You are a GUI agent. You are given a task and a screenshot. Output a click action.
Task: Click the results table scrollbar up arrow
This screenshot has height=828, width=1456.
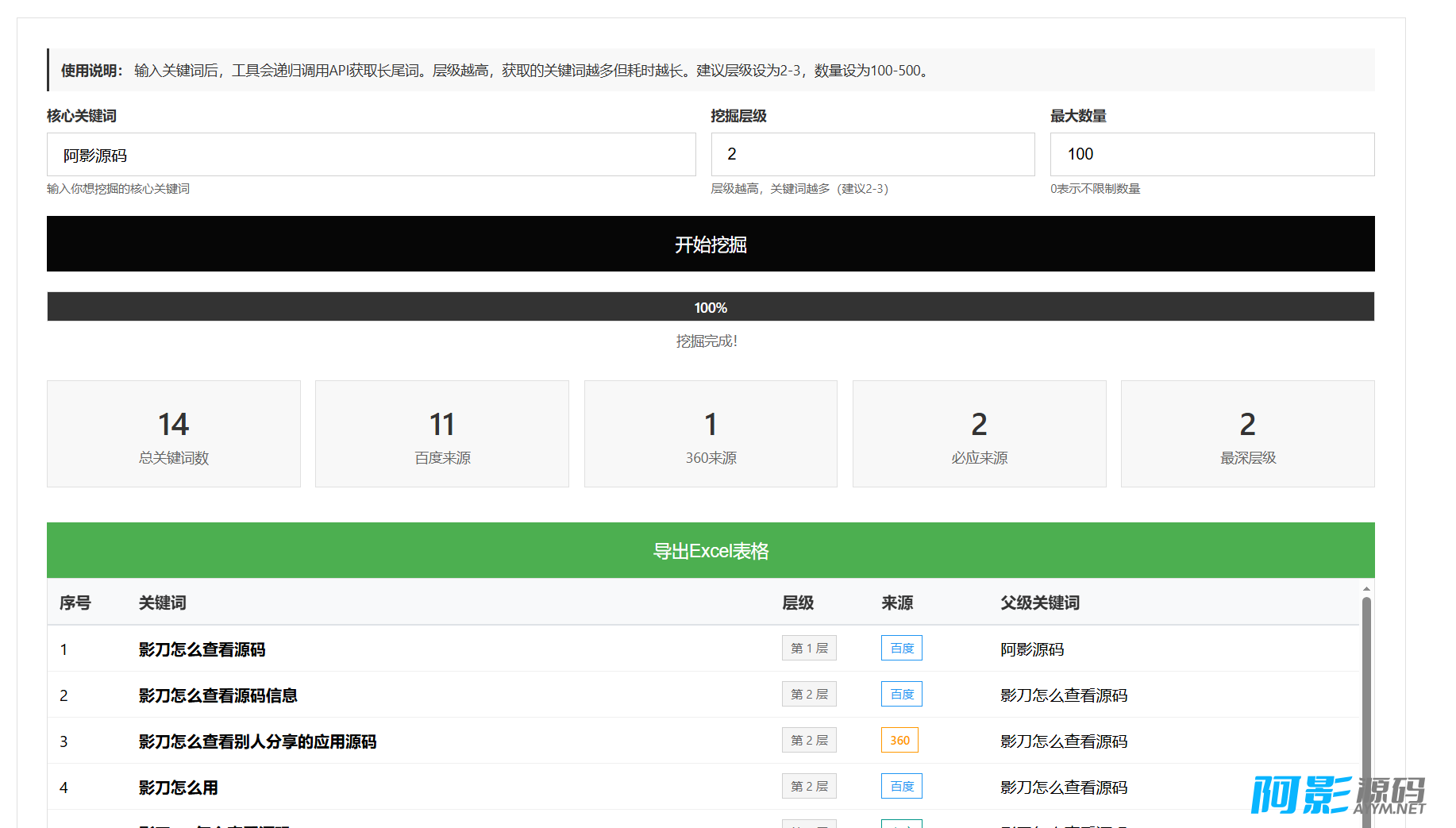tap(1366, 589)
